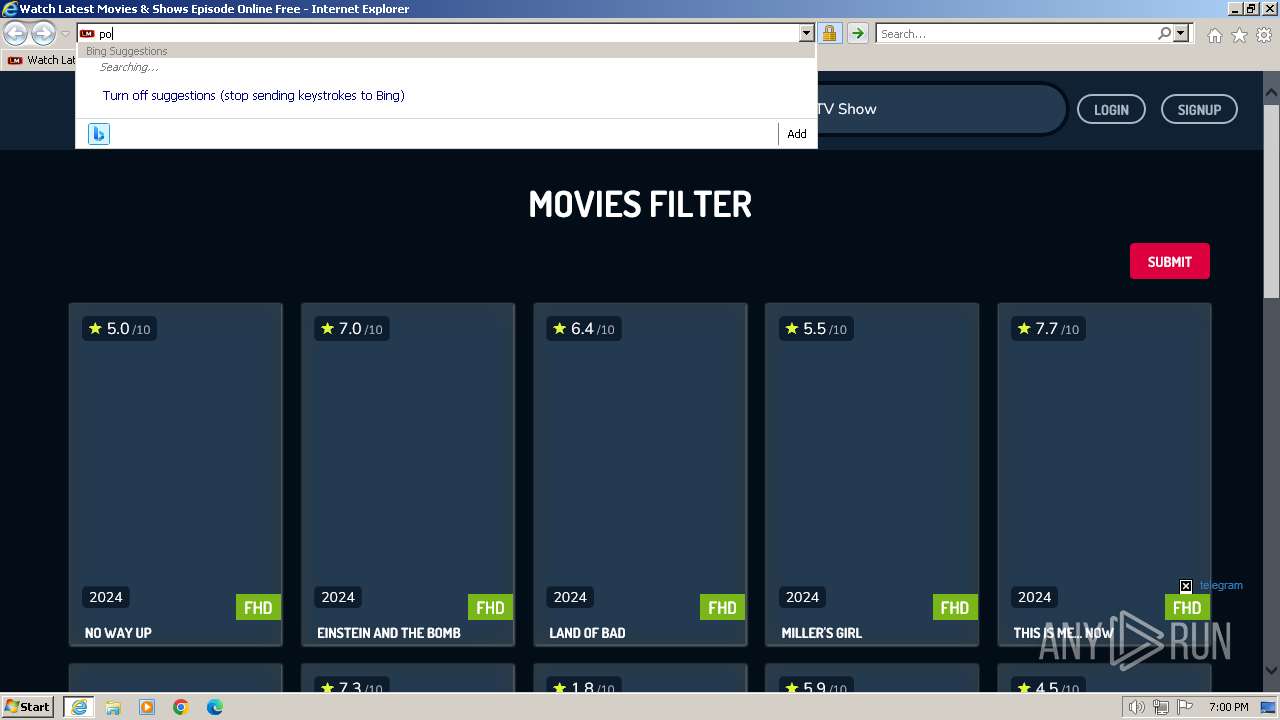Viewport: 1280px width, 720px height.
Task: Open the recent pages dropdown beside Forward
Action: coord(65,34)
